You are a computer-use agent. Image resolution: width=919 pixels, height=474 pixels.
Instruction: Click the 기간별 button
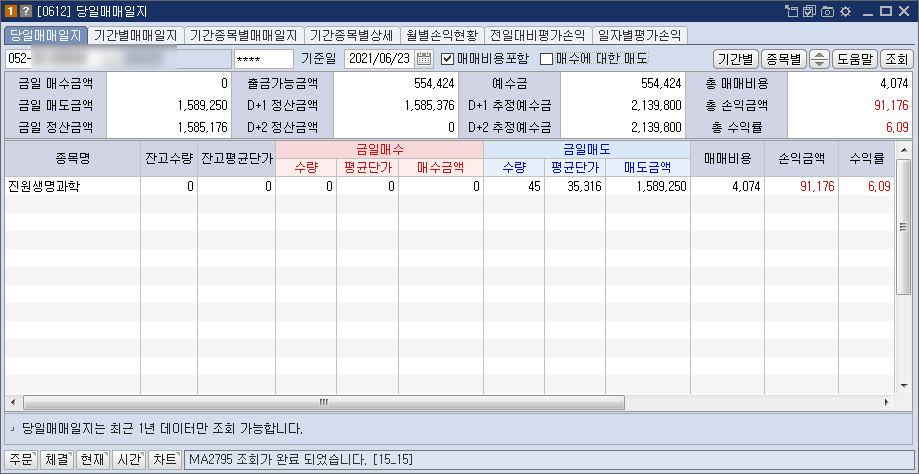[736, 59]
